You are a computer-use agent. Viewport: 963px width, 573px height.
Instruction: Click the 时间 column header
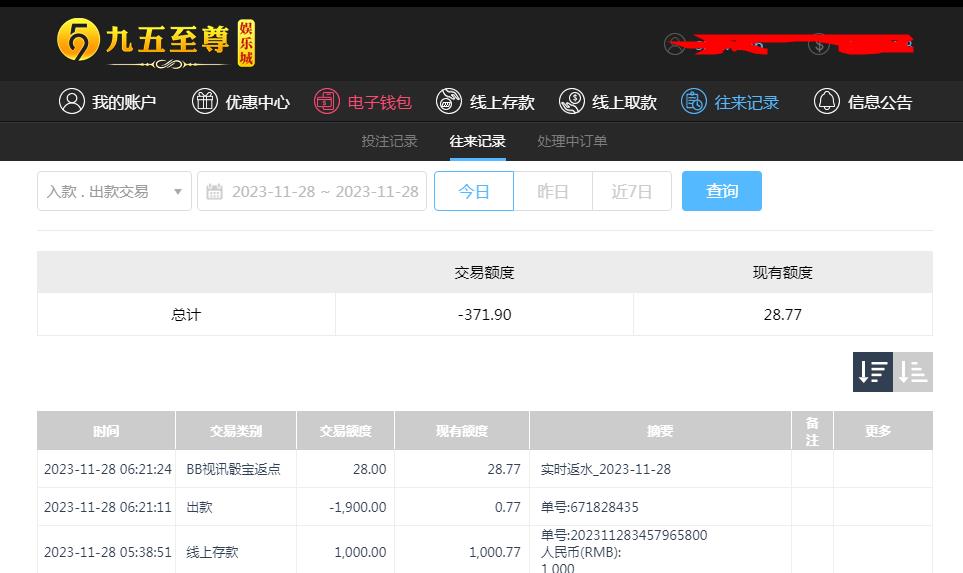pyautogui.click(x=106, y=431)
